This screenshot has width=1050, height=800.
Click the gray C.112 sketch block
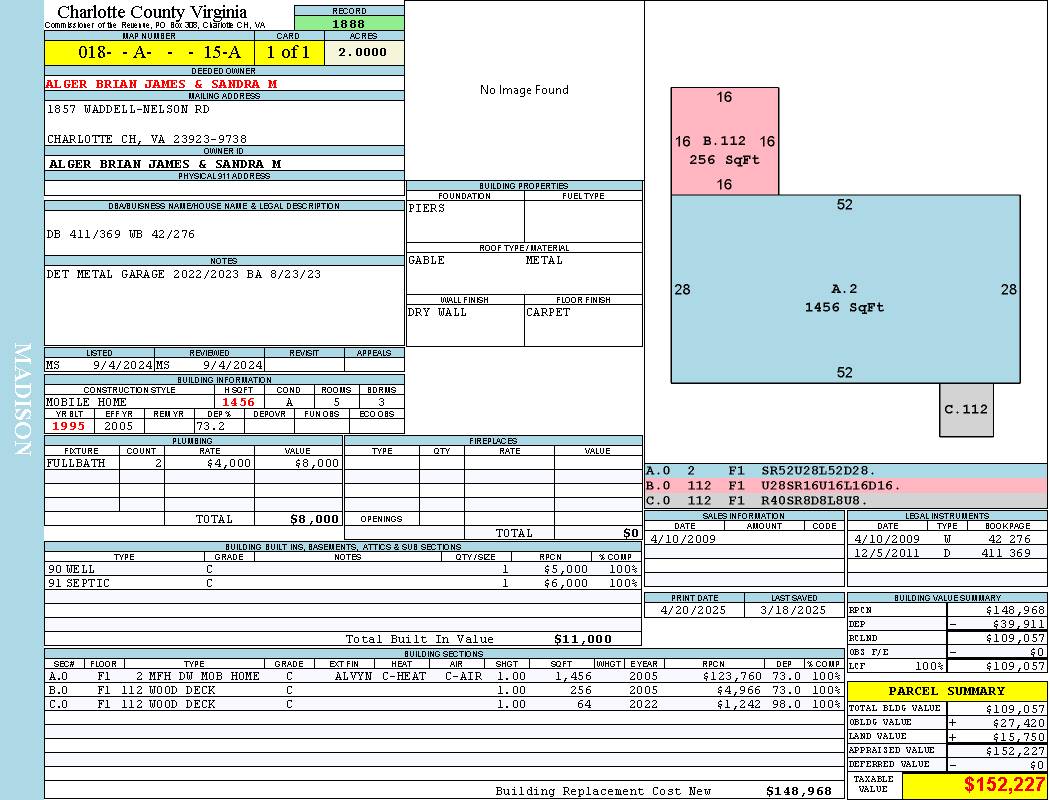pos(966,410)
